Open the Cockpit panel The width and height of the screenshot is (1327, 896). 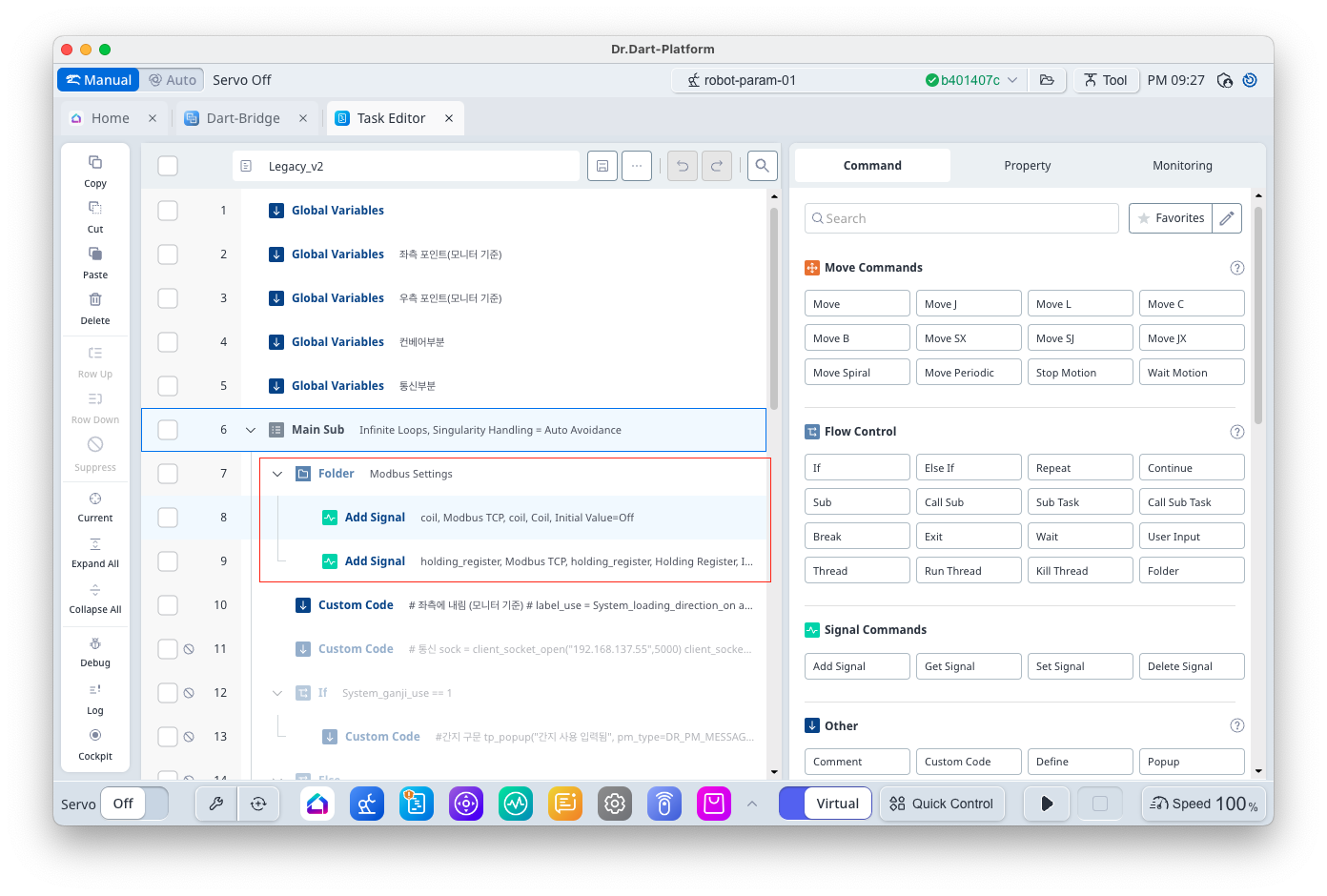click(95, 736)
